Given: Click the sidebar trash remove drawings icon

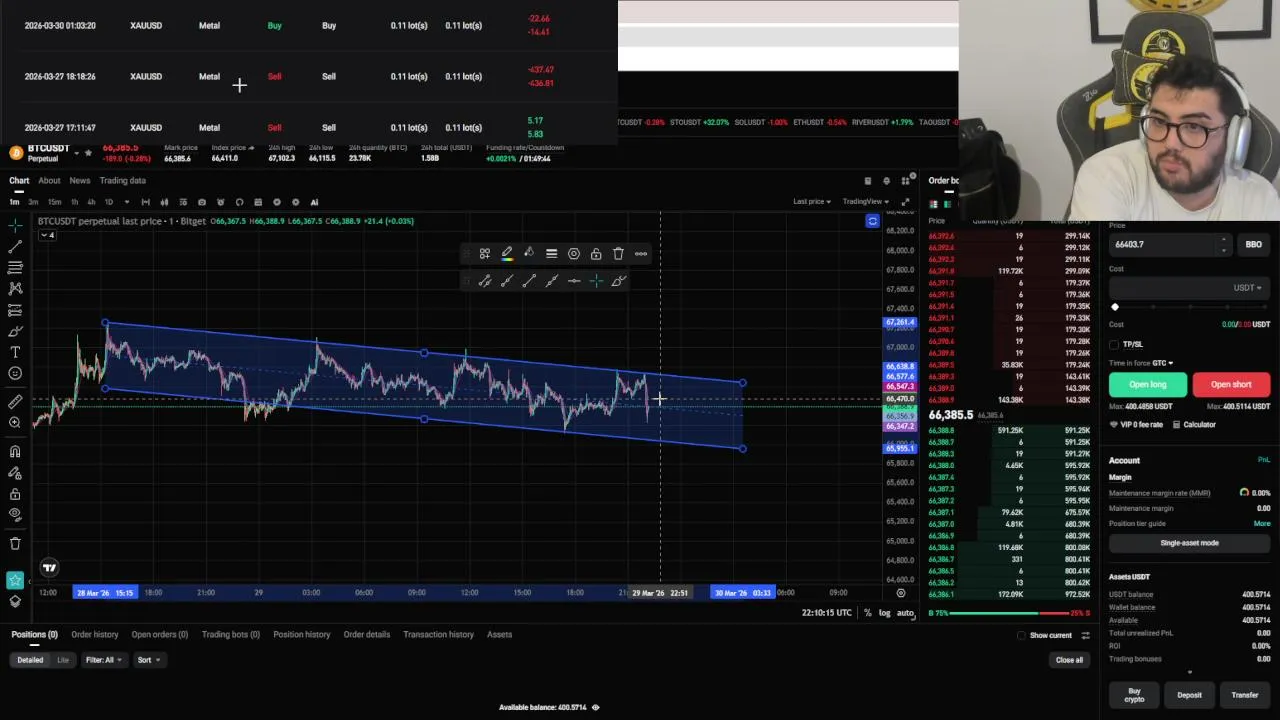Looking at the screenshot, I should pyautogui.click(x=15, y=543).
